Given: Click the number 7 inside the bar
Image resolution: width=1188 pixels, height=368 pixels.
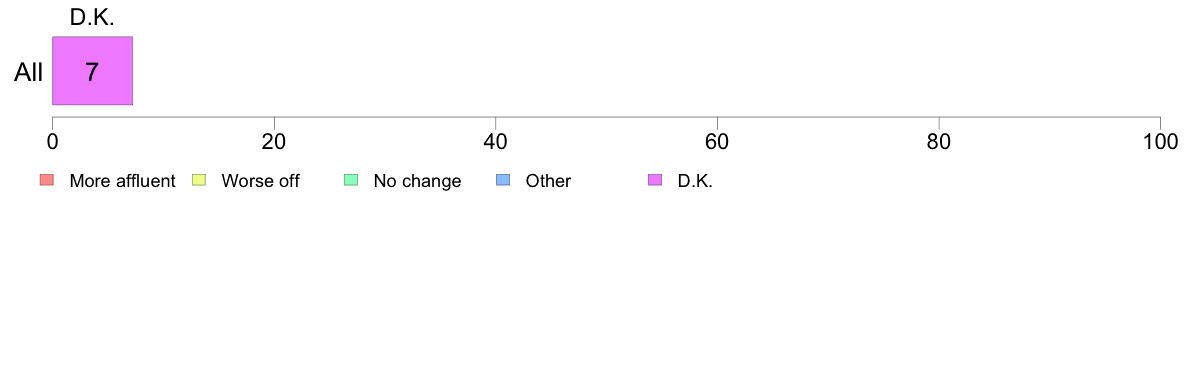Looking at the screenshot, I should 92,72.
